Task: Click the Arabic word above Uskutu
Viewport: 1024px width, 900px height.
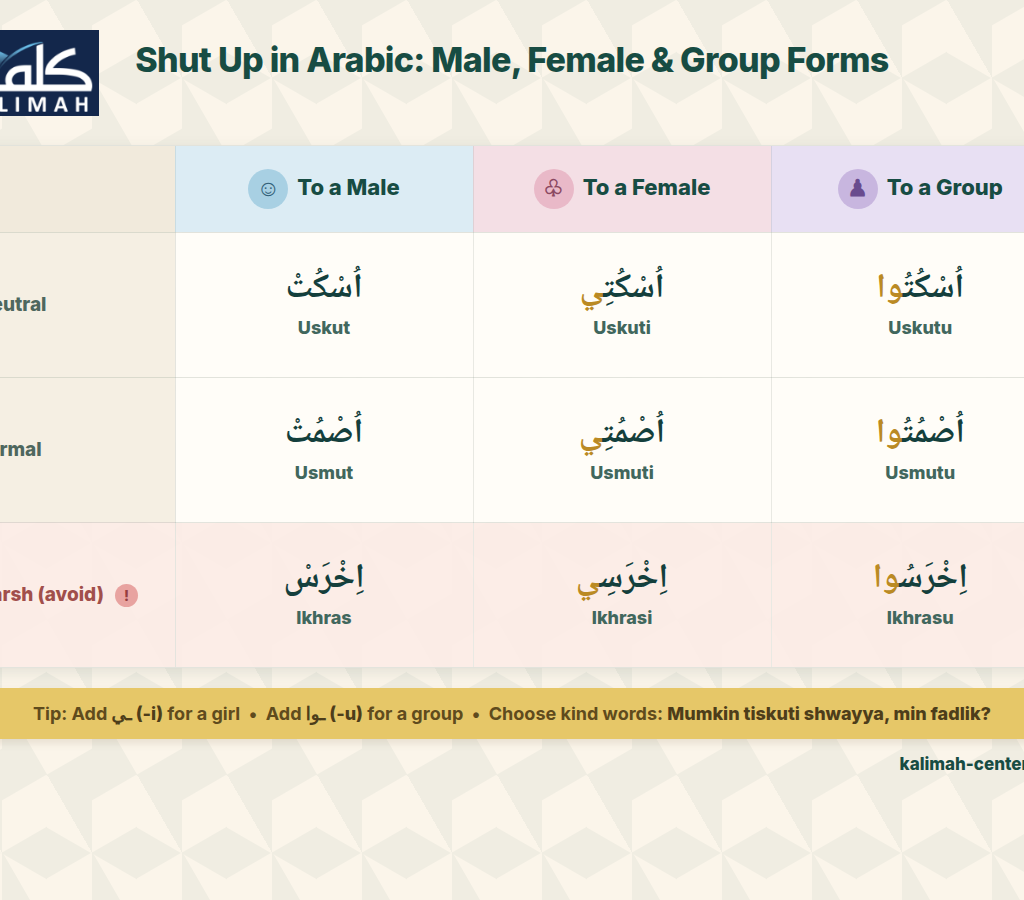Action: [x=920, y=284]
